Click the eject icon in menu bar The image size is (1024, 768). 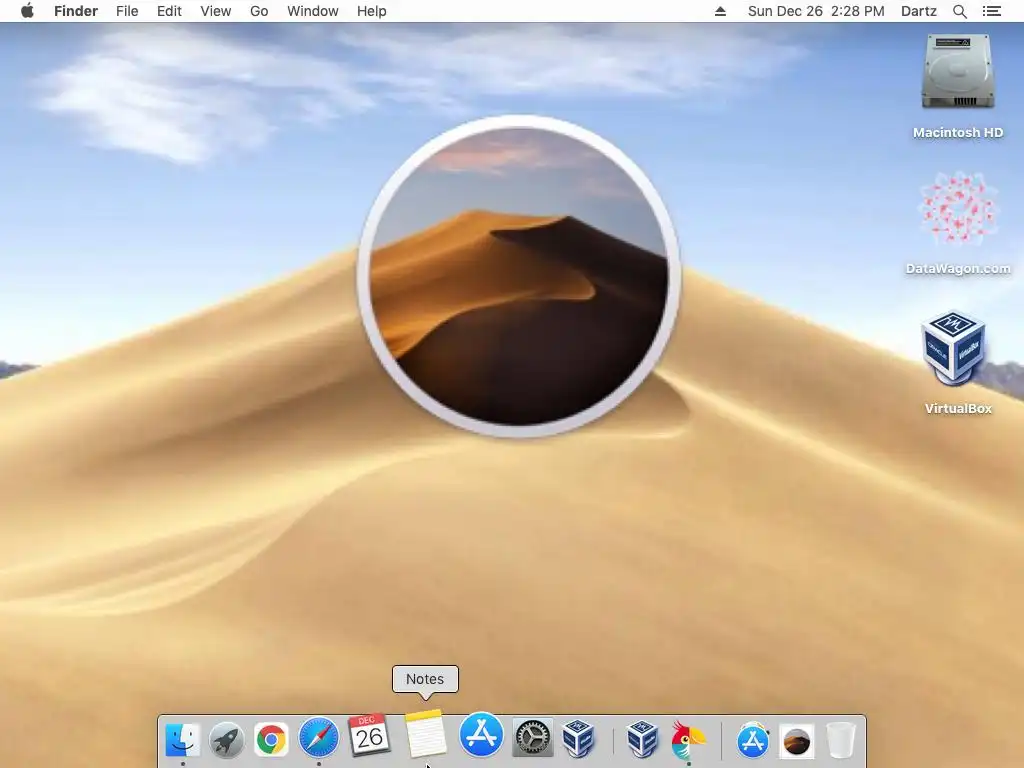720,11
